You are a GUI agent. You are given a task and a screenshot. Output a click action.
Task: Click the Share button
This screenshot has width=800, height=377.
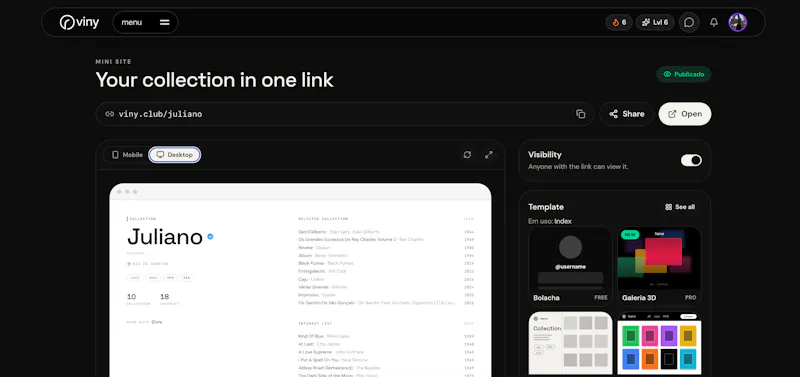pyautogui.click(x=627, y=114)
